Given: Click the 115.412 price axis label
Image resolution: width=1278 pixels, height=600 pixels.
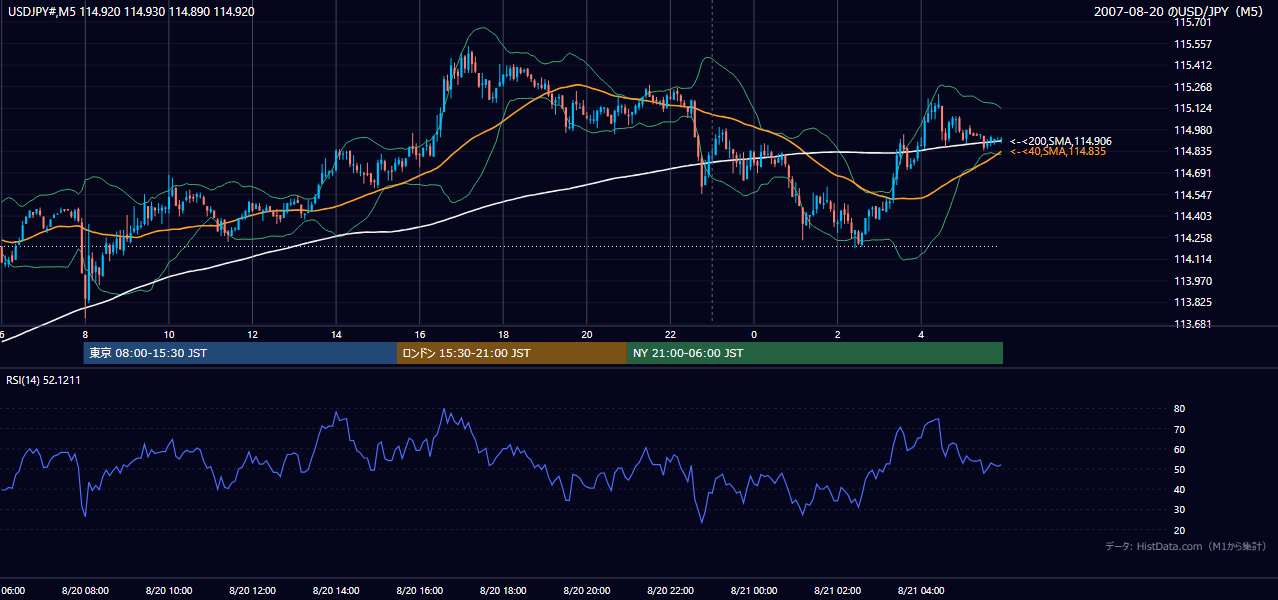Looking at the screenshot, I should 1192,65.
